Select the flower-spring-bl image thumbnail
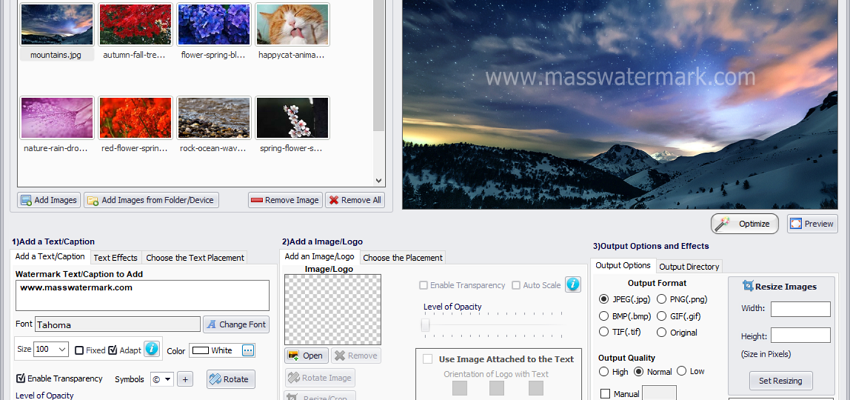Screen dimensions: 850x400 [214, 25]
